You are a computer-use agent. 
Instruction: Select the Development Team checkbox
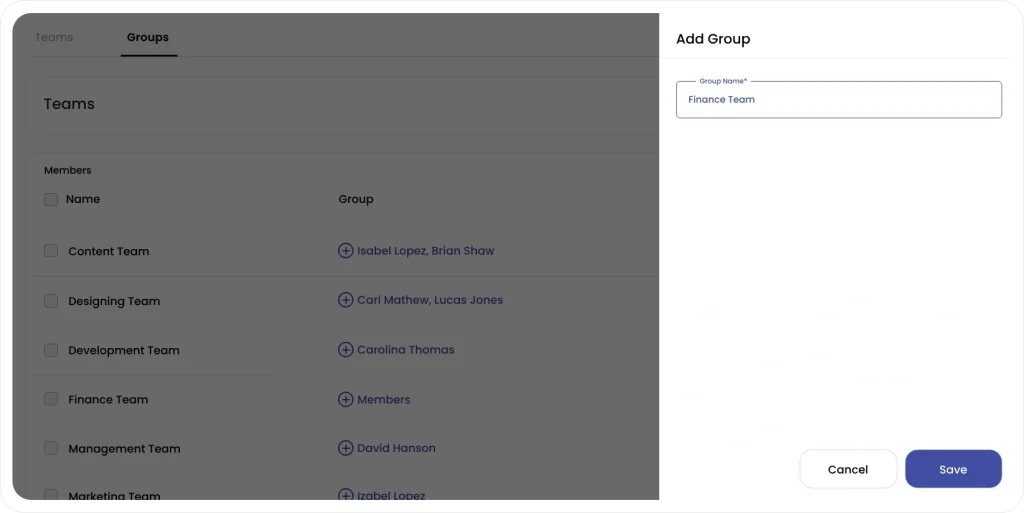(x=51, y=350)
